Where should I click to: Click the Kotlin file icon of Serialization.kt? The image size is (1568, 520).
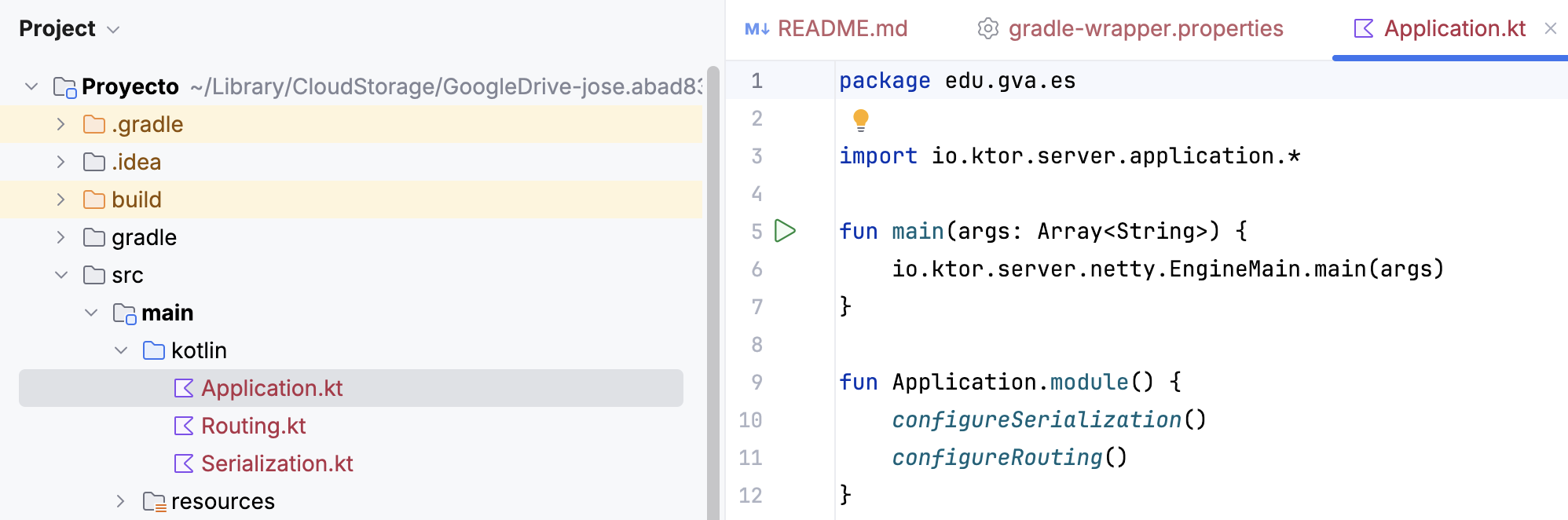[184, 463]
